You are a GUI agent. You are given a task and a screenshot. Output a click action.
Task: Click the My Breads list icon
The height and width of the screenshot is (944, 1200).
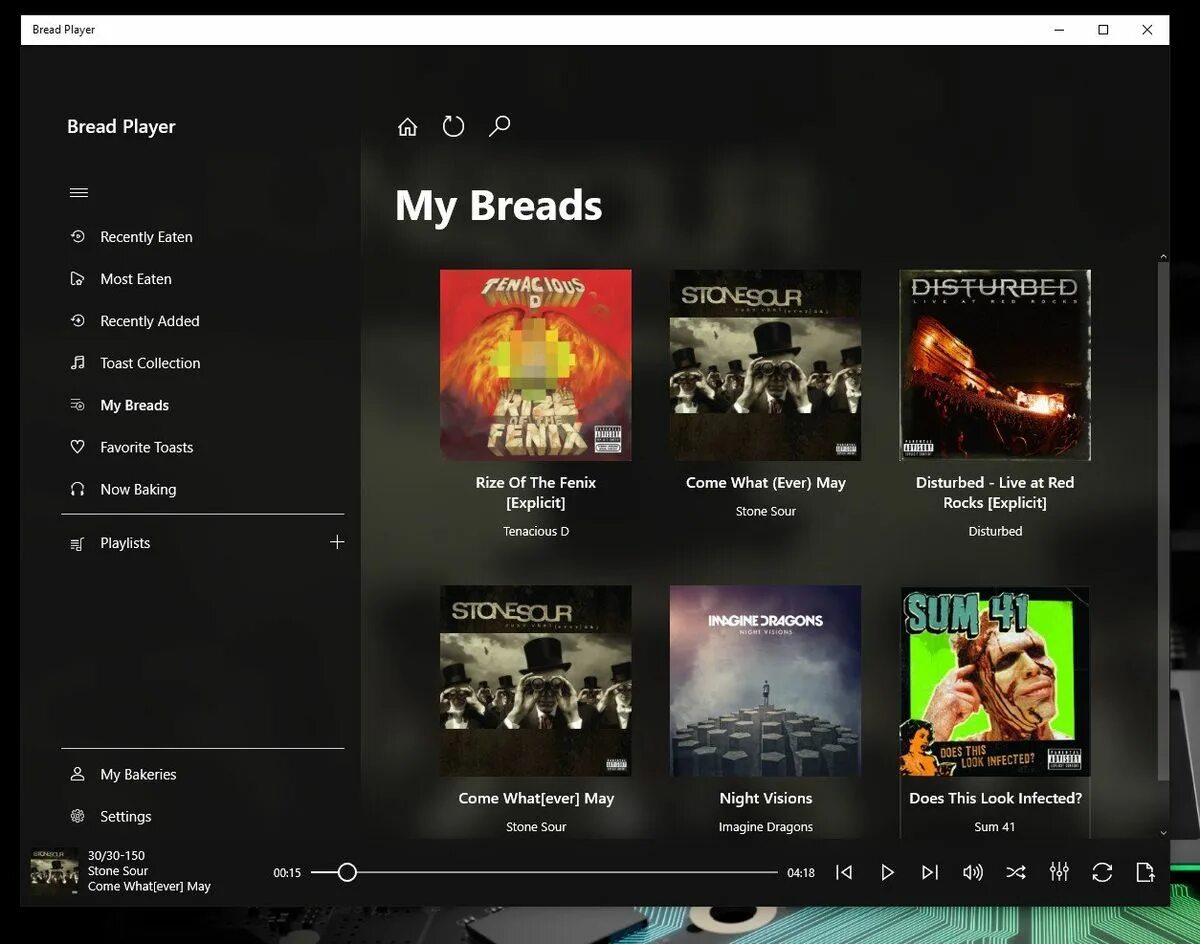(77, 405)
